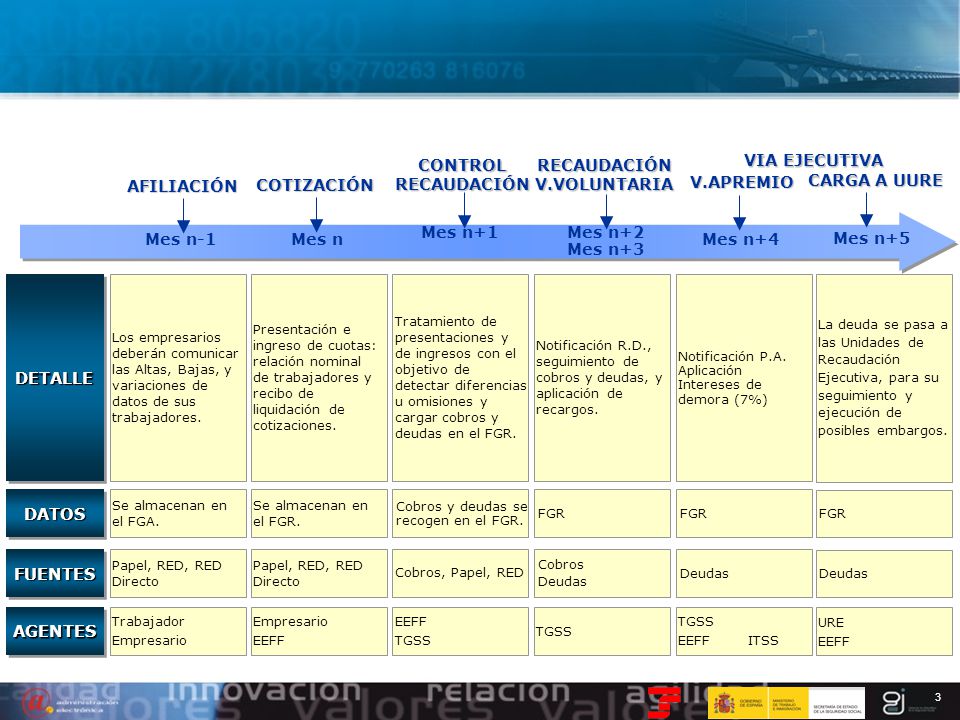960x720 pixels.
Task: Select the Mes n+4 timeline marker
Action: pyautogui.click(x=741, y=239)
